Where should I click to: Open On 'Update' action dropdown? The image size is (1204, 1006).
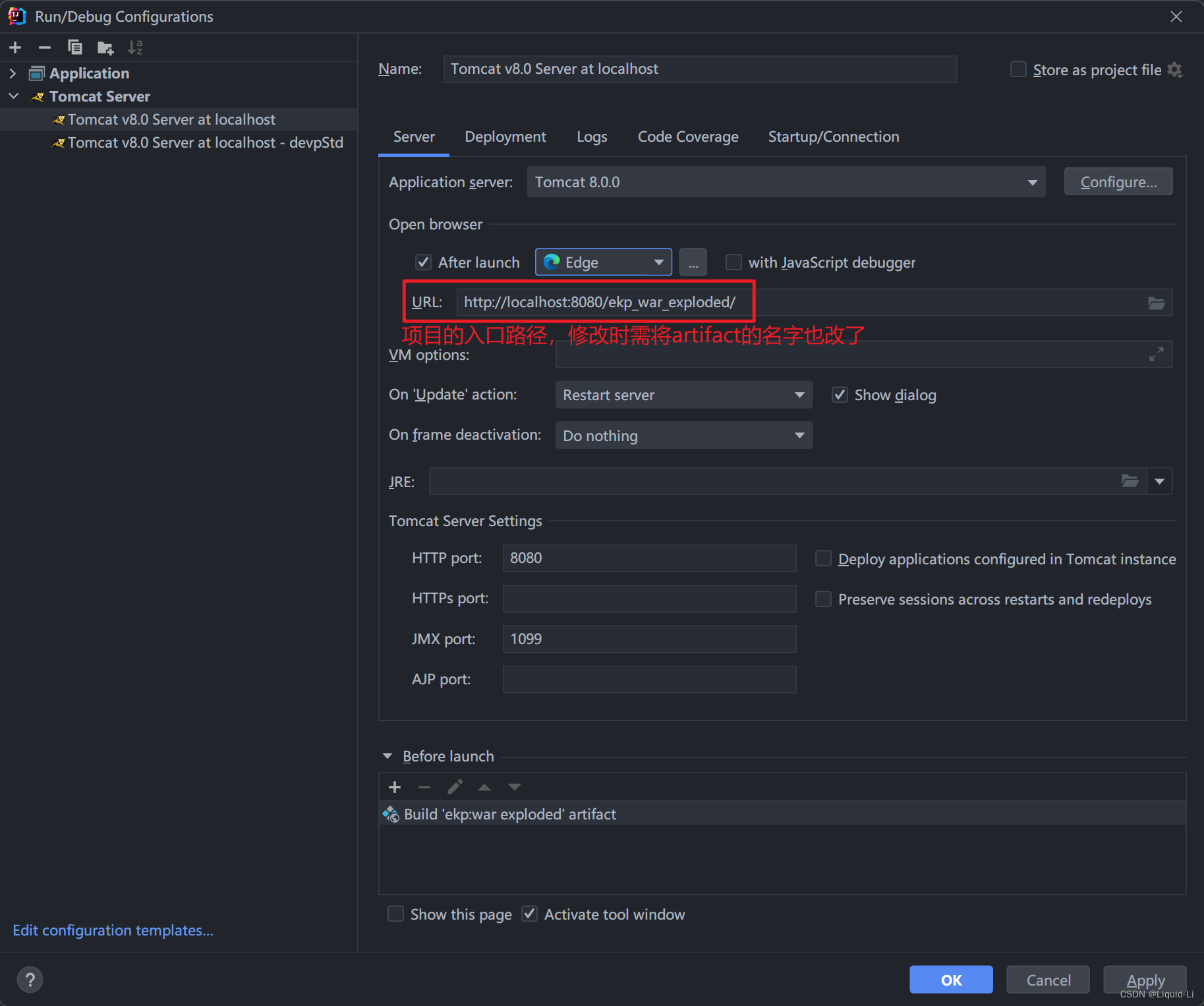click(x=684, y=395)
